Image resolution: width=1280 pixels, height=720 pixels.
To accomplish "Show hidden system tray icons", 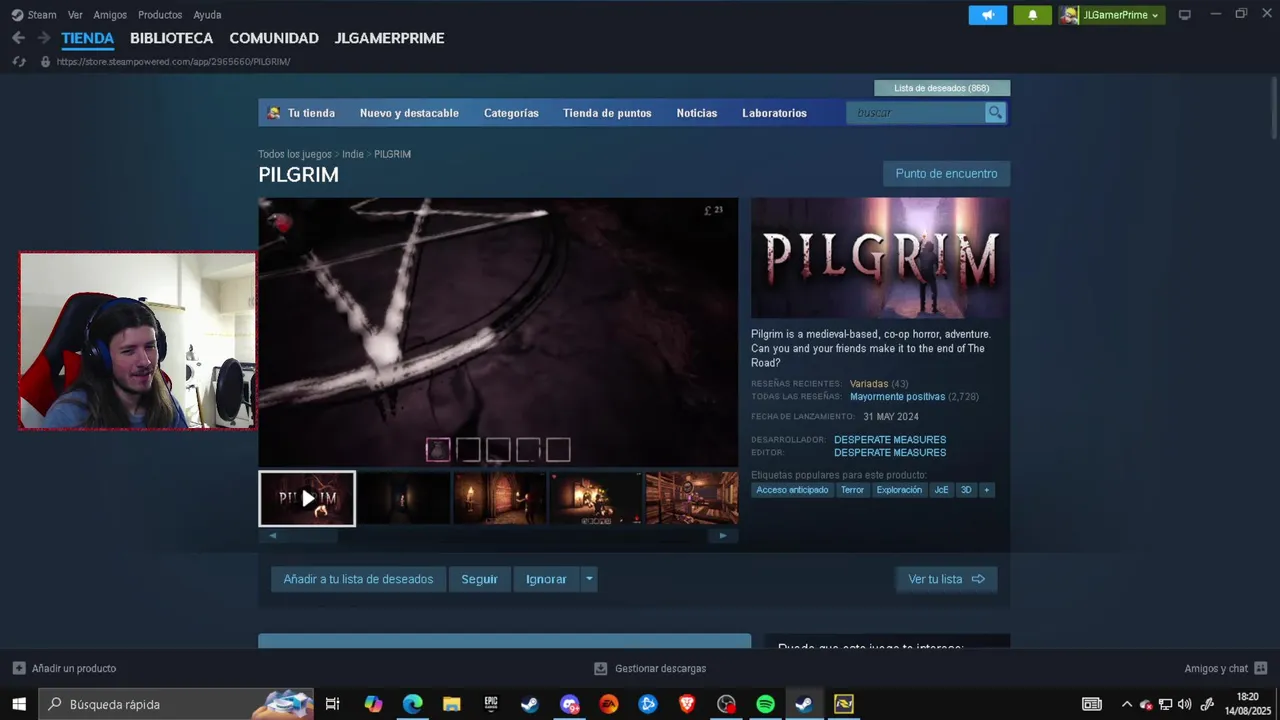I will click(x=1127, y=704).
